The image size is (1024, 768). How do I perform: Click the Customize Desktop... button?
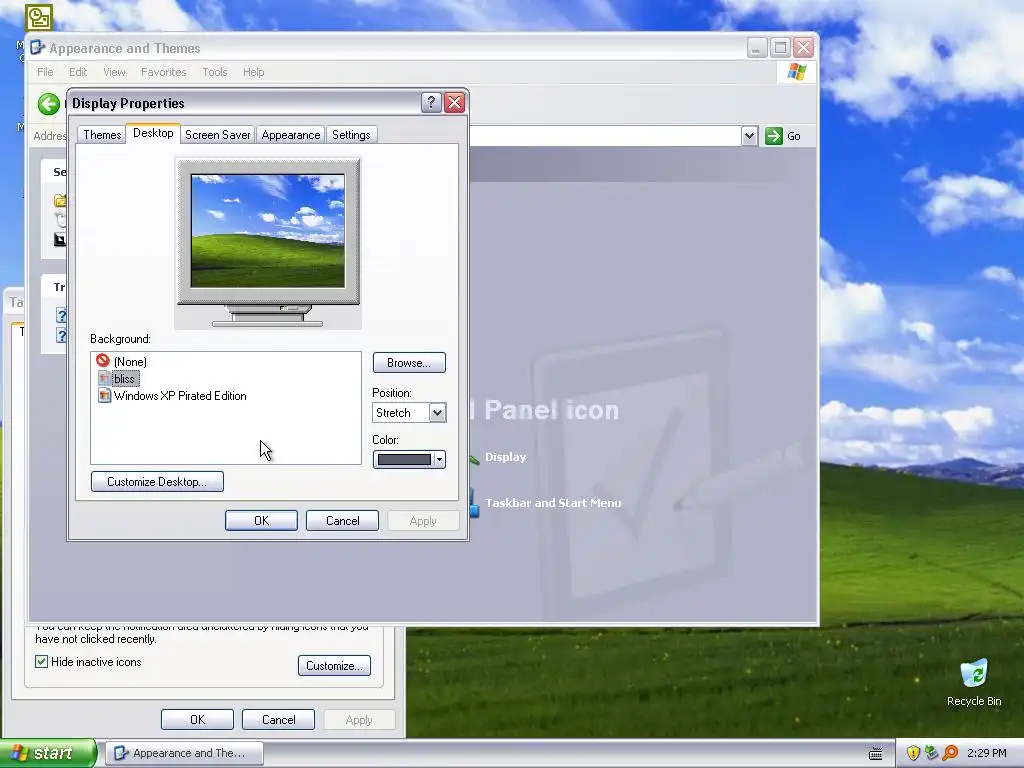[x=157, y=481]
